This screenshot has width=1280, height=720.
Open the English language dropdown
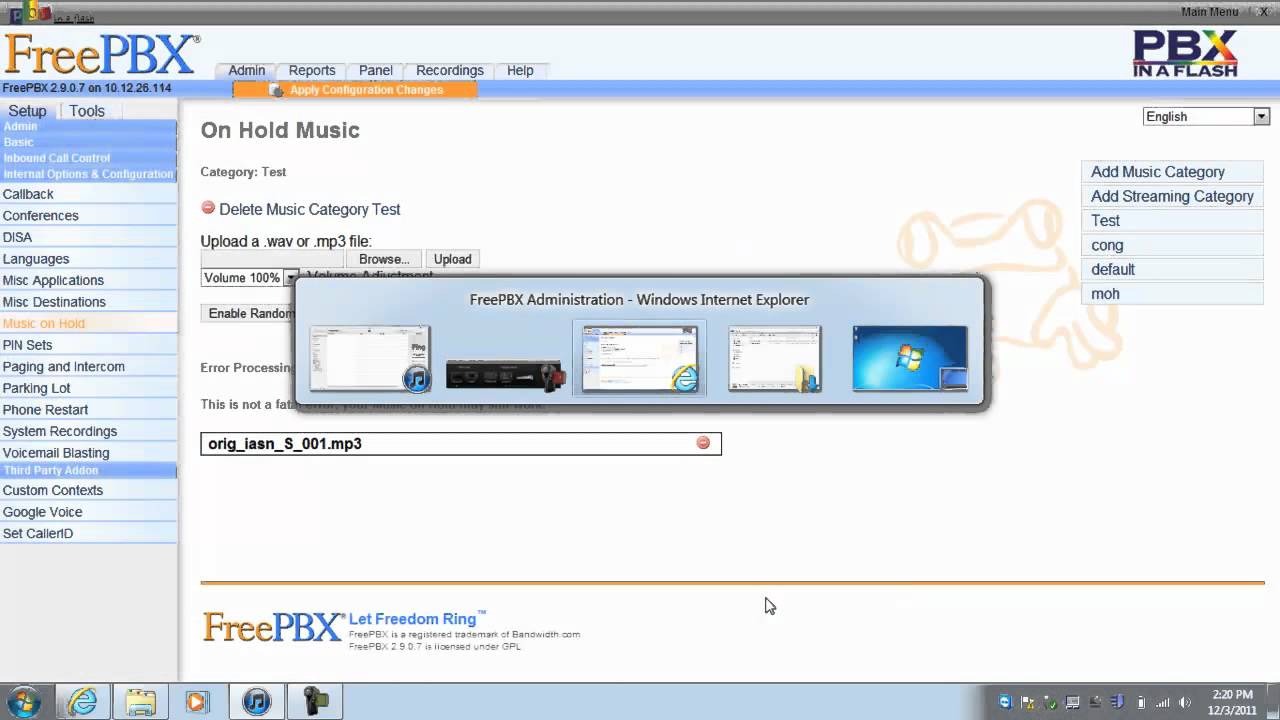click(1206, 117)
